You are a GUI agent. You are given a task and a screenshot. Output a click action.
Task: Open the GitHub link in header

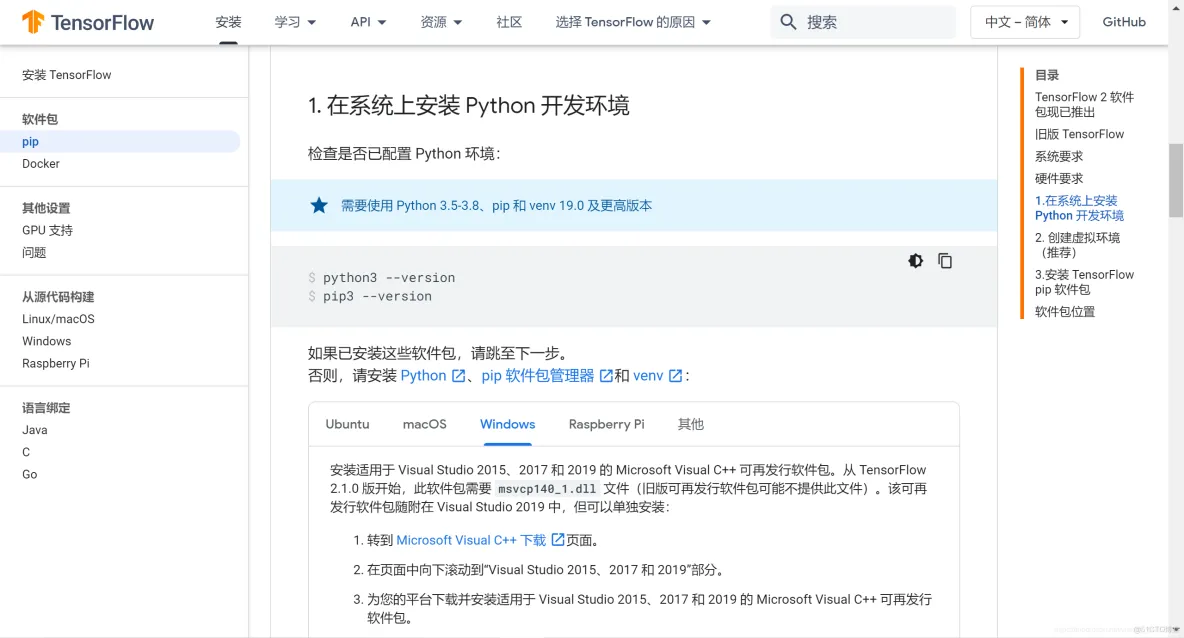(1124, 22)
